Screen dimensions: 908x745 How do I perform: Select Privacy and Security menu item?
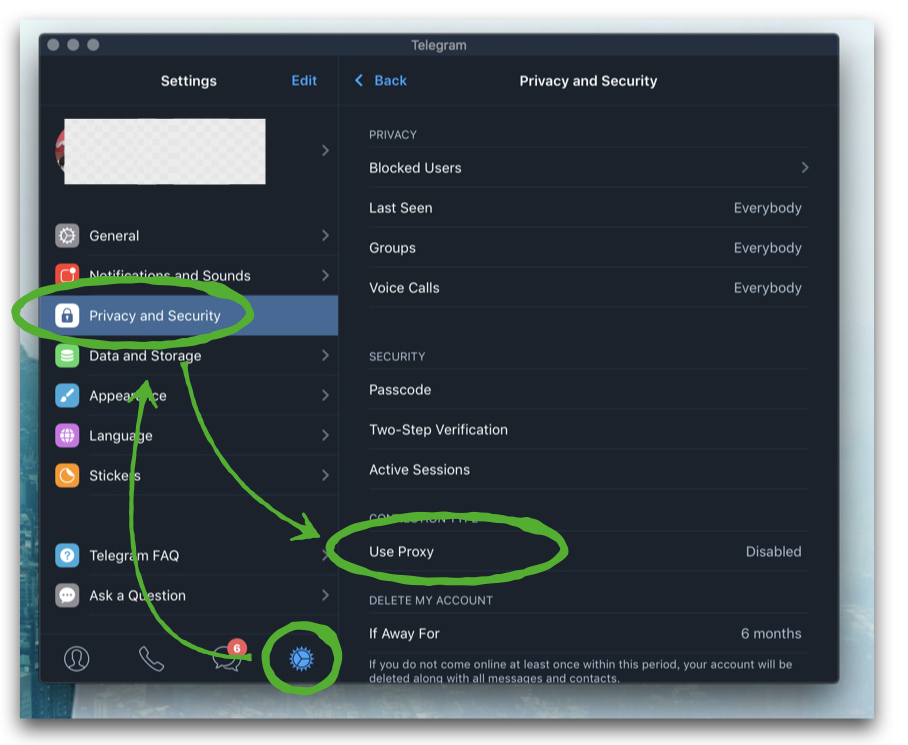pyautogui.click(x=155, y=316)
